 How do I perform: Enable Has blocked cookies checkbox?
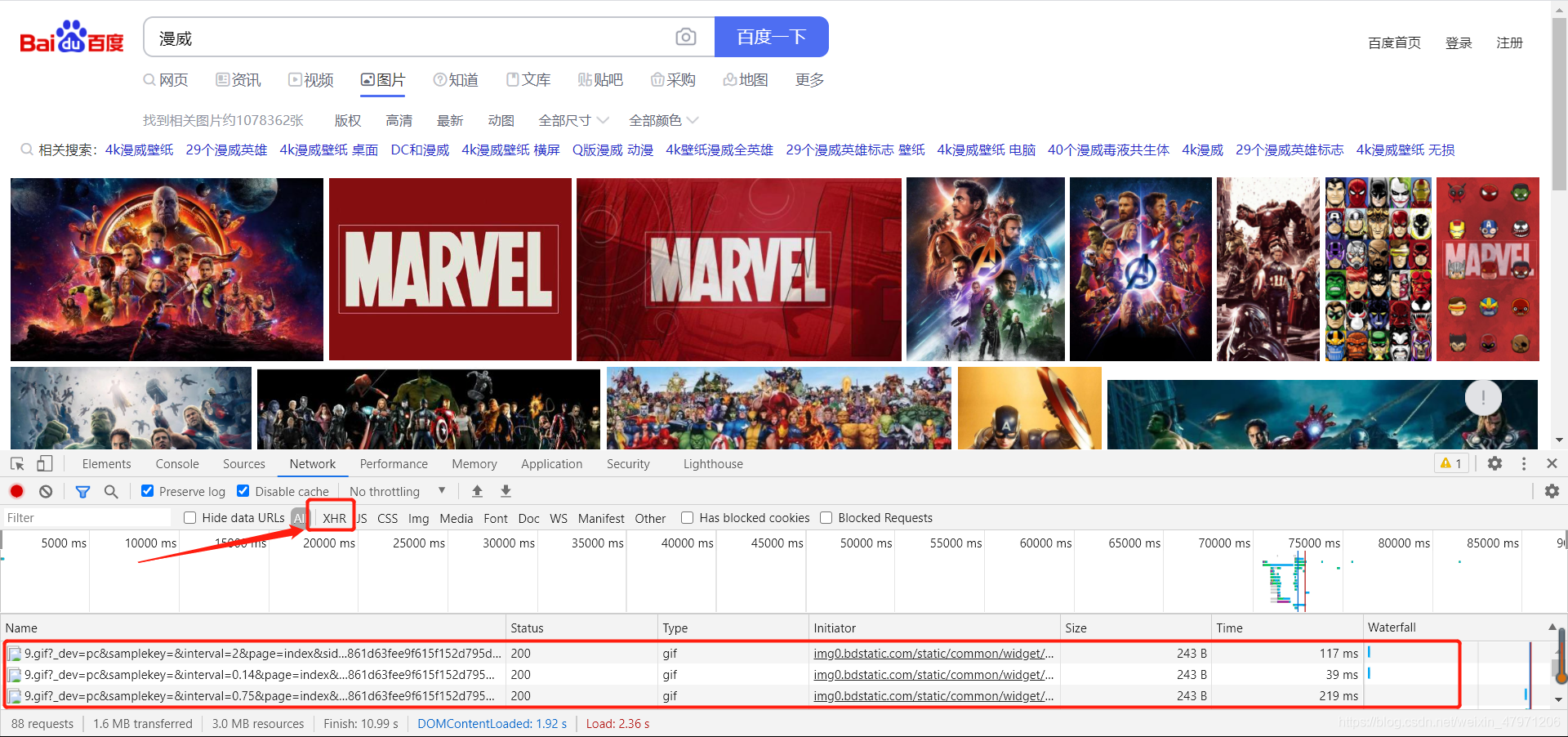pos(688,518)
